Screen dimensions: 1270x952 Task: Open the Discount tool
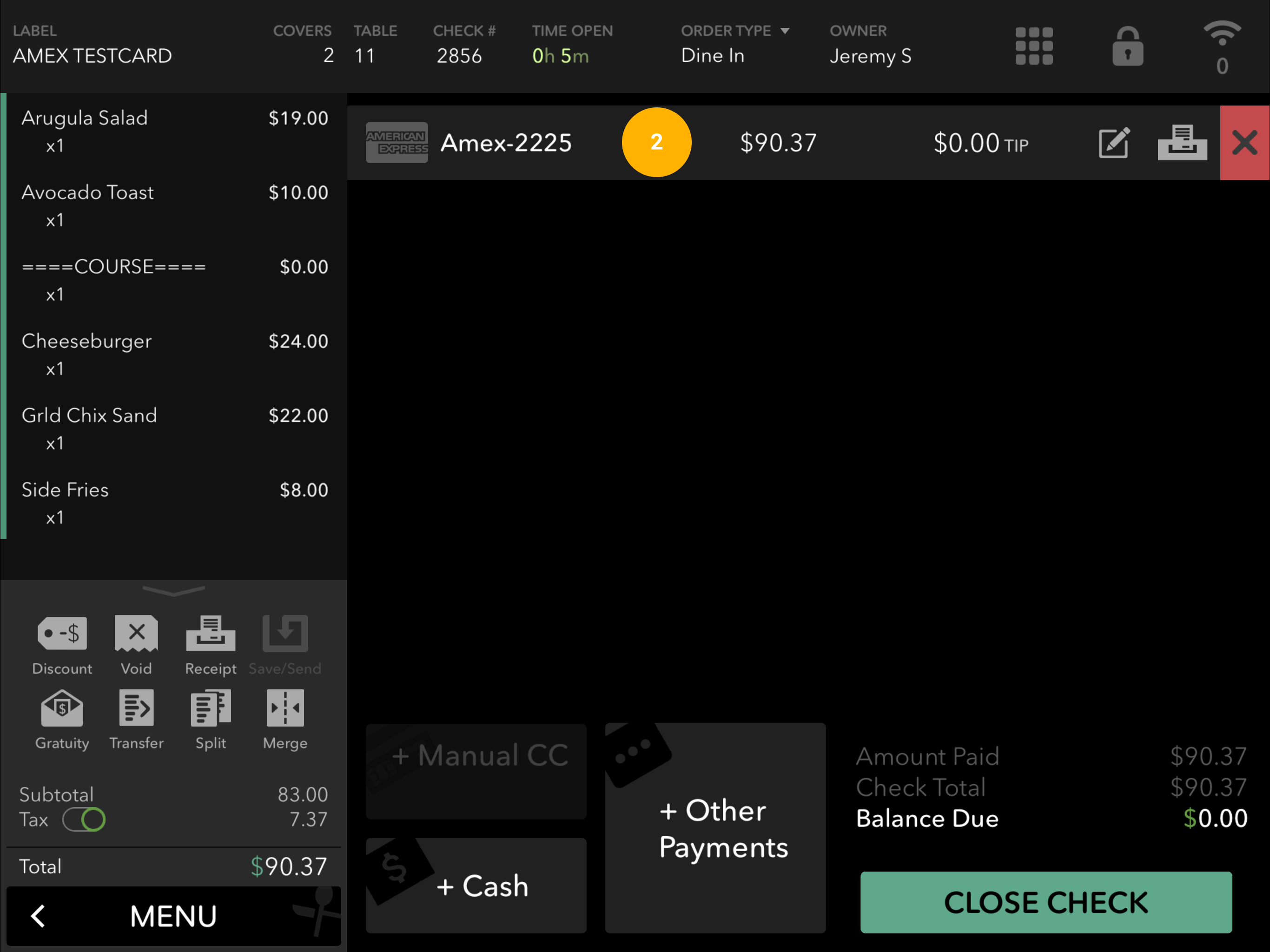(x=62, y=645)
